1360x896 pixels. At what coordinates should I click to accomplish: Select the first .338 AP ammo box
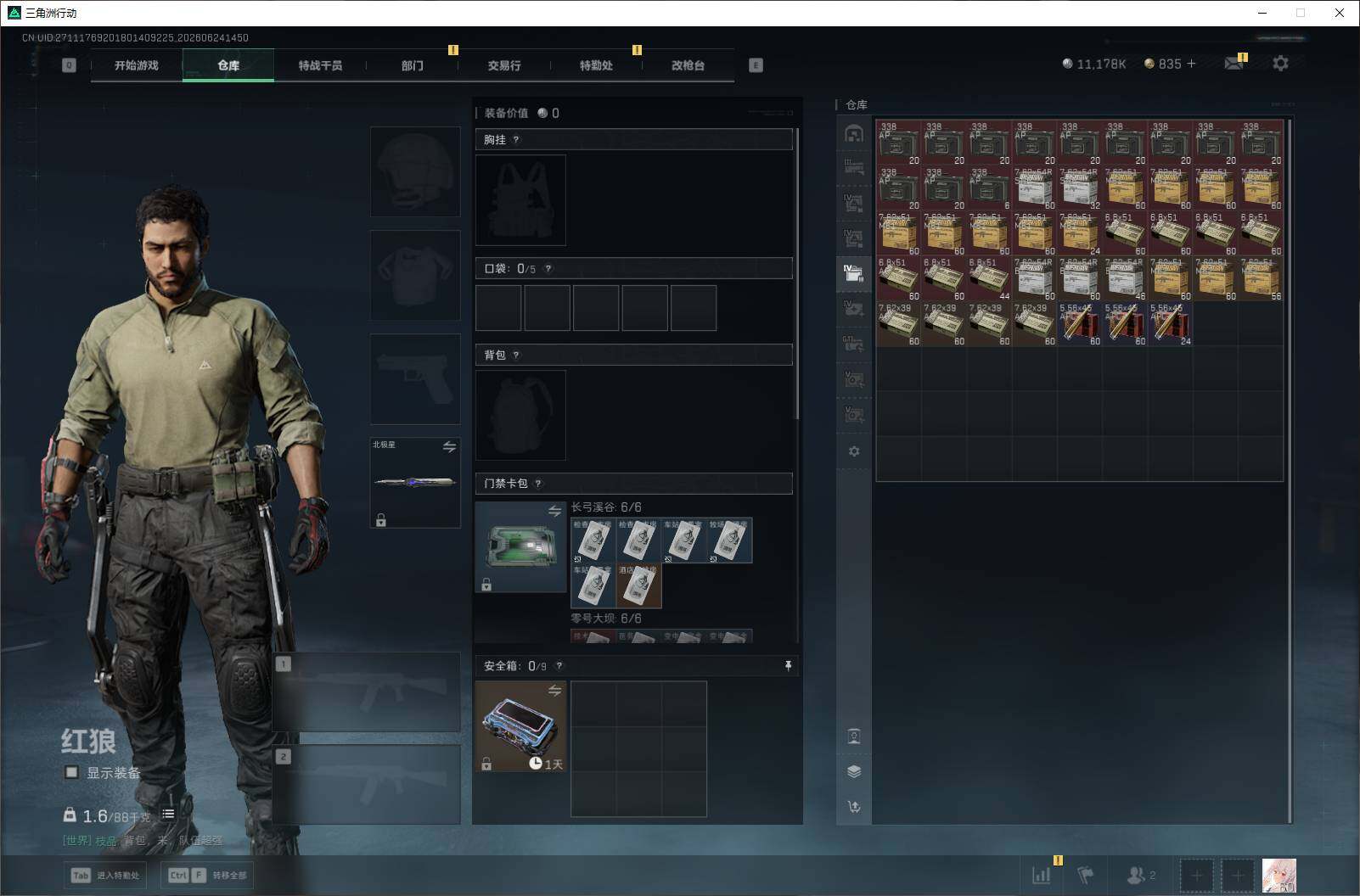point(898,143)
